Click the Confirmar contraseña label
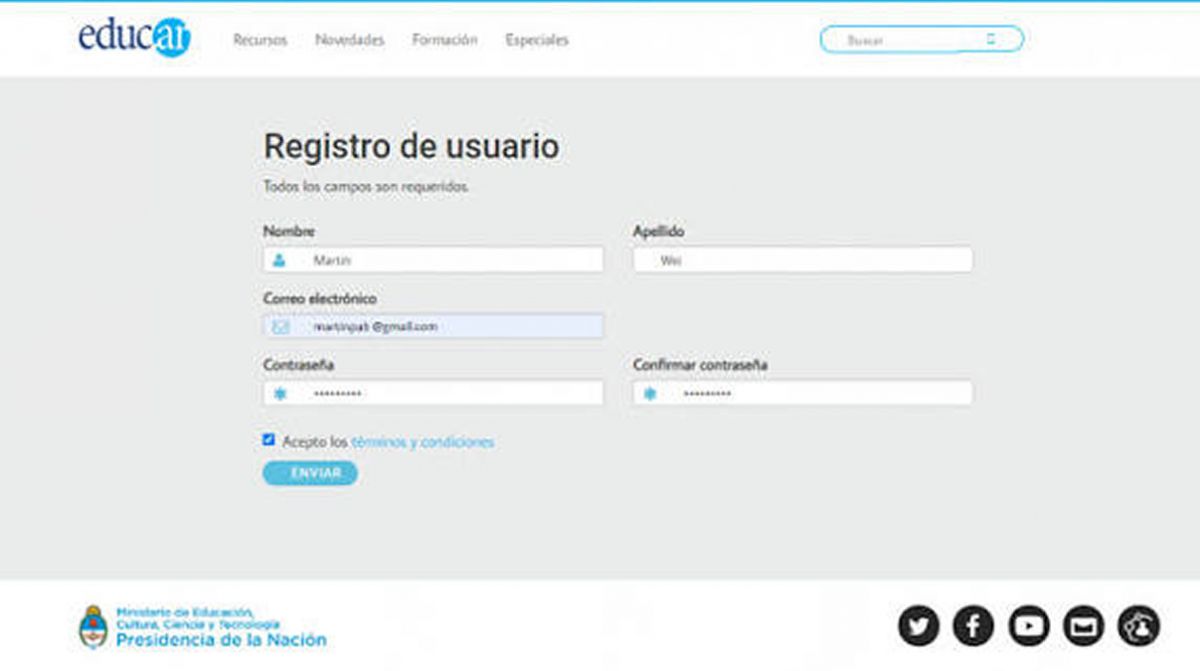1200x671 pixels. (x=700, y=365)
